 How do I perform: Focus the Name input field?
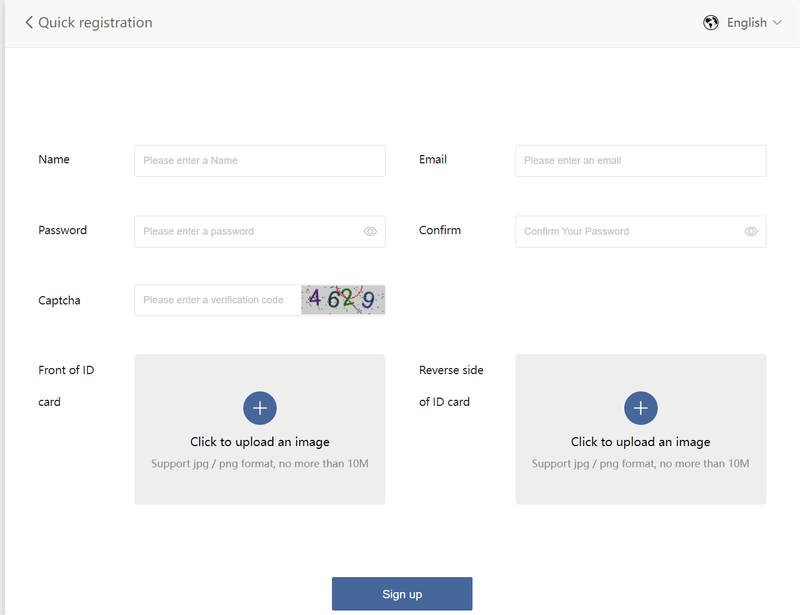pos(260,161)
